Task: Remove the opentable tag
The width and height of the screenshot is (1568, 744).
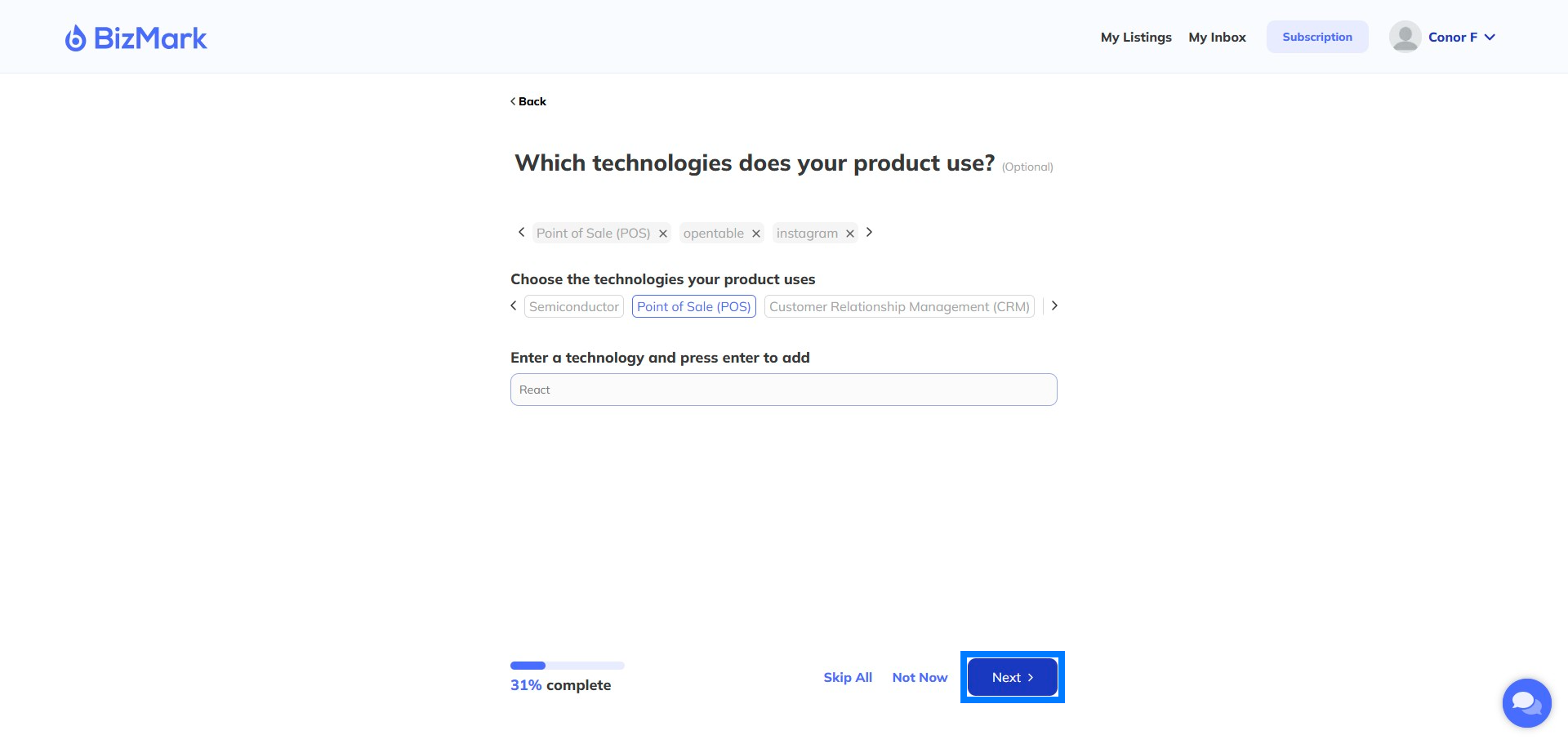Action: click(756, 234)
